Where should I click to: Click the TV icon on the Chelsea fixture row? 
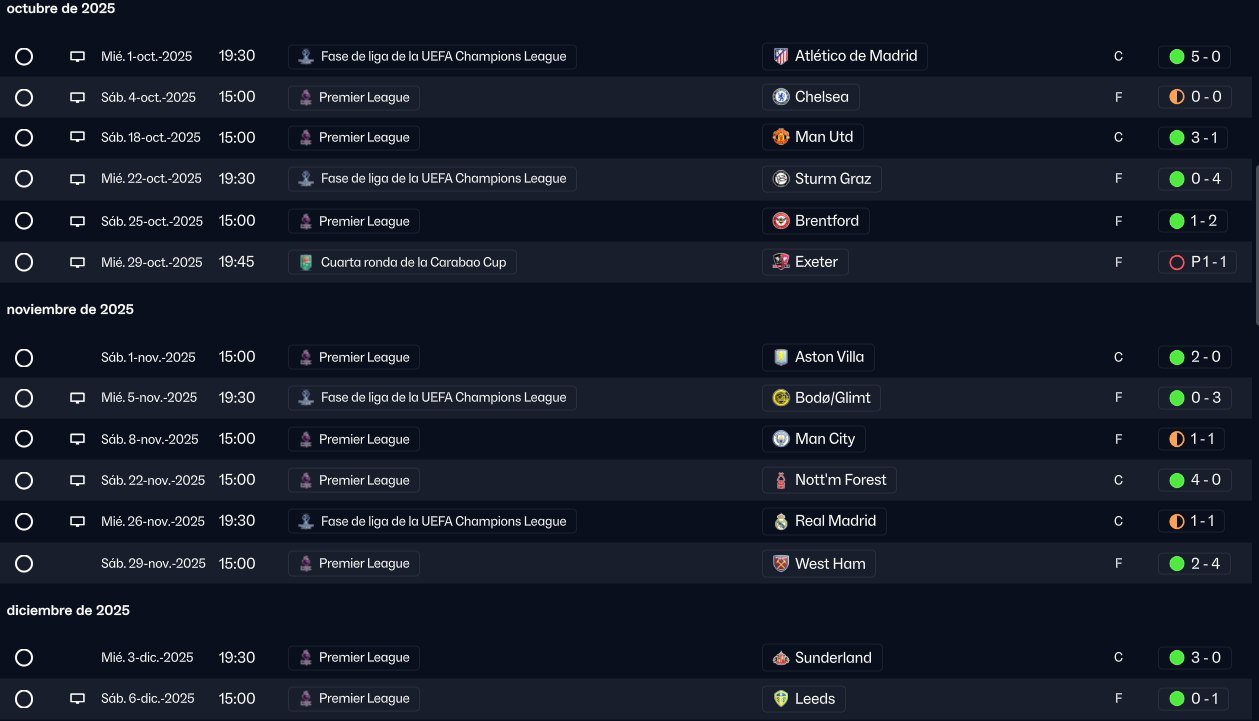77,98
